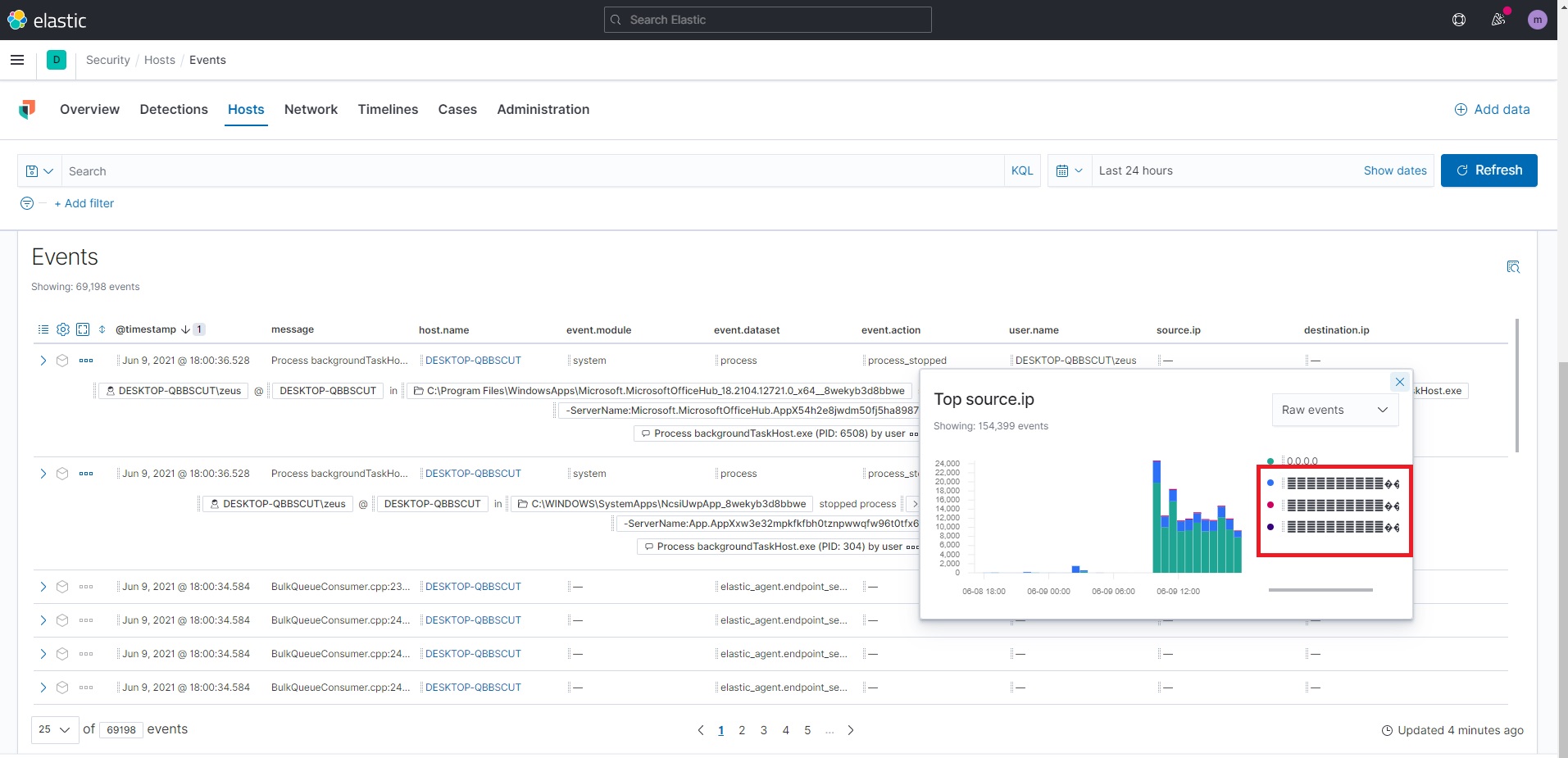Expand the first event row chevron
This screenshot has height=758, width=1568.
point(43,361)
